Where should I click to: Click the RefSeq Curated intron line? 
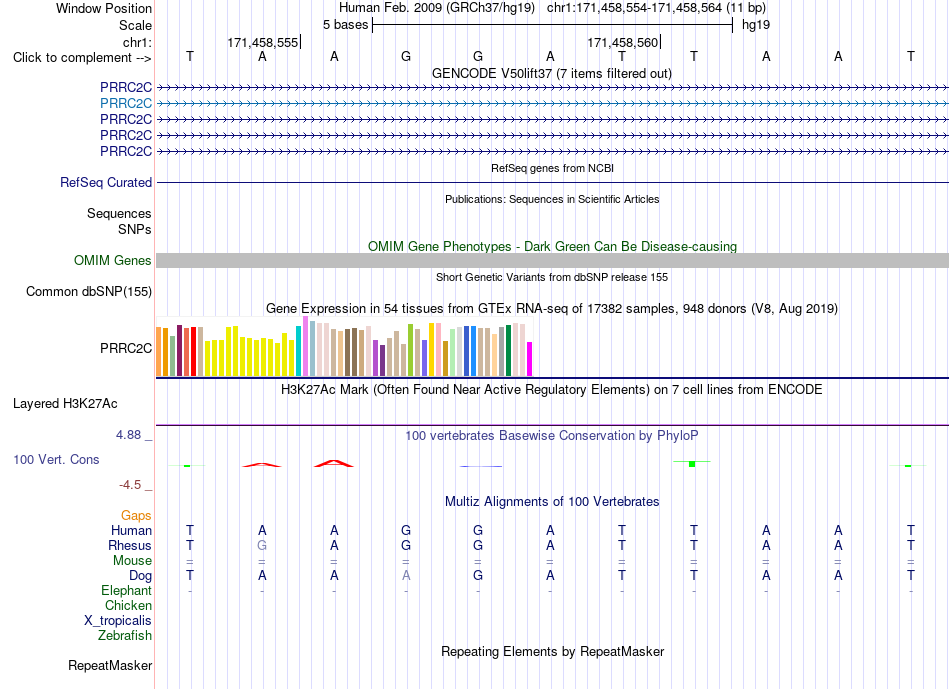(552, 182)
